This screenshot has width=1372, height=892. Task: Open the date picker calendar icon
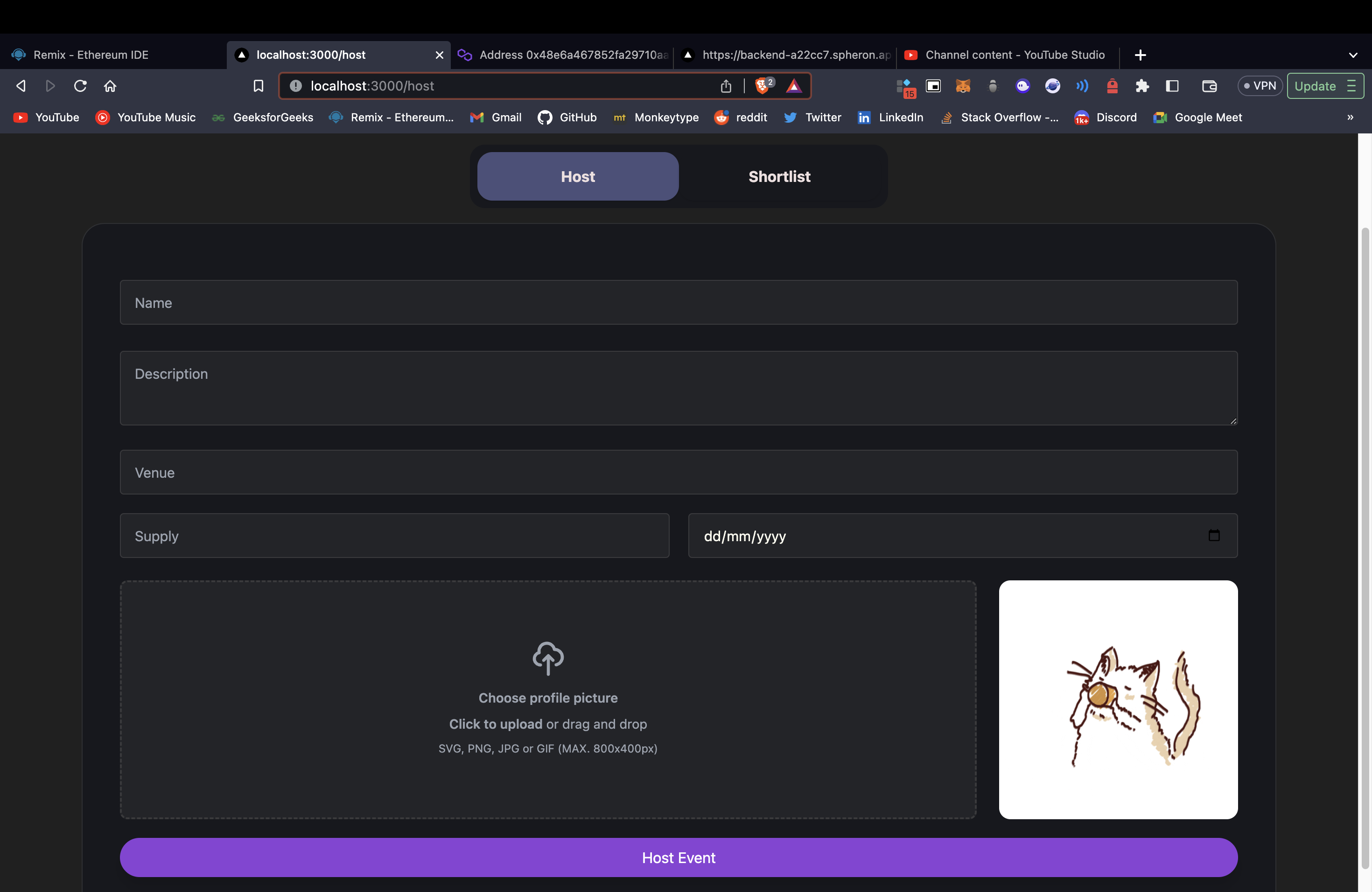coord(1213,535)
